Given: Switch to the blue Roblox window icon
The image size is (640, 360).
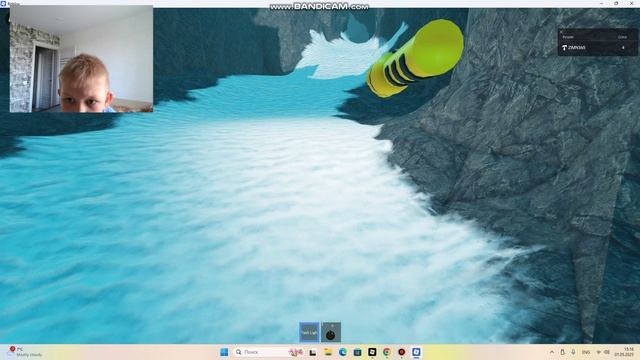Looking at the screenshot, I should 416,352.
